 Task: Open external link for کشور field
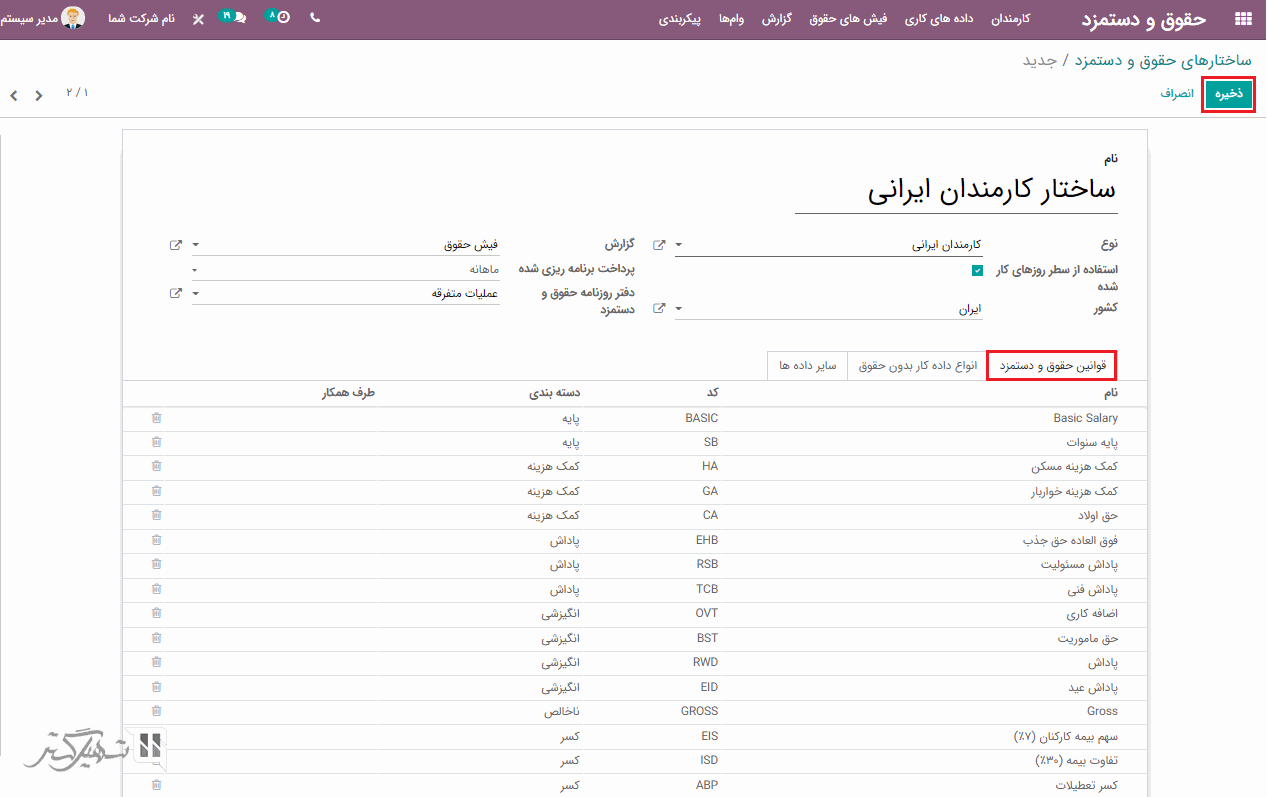[659, 309]
